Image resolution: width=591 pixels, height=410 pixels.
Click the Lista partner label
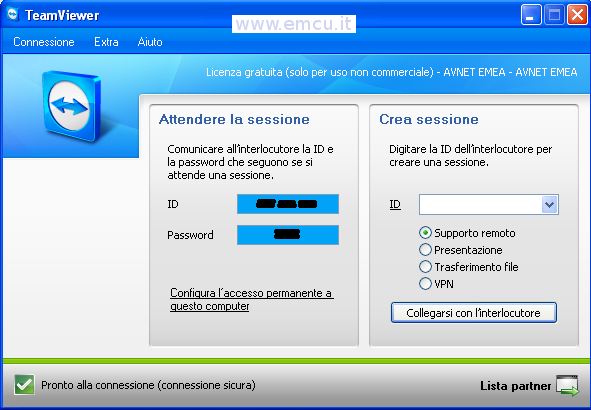point(515,386)
